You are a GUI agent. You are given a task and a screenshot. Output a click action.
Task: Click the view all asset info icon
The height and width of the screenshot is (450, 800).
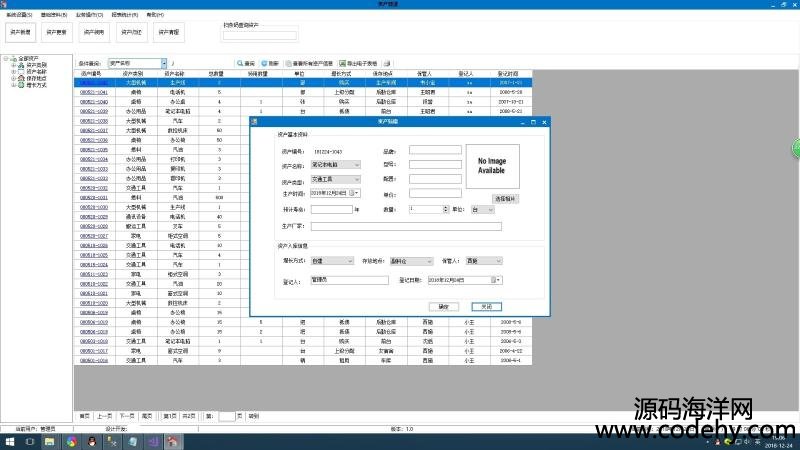point(289,63)
